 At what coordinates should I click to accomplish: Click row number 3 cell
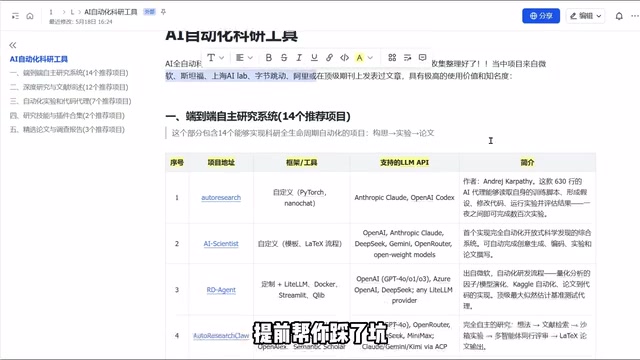click(x=177, y=290)
